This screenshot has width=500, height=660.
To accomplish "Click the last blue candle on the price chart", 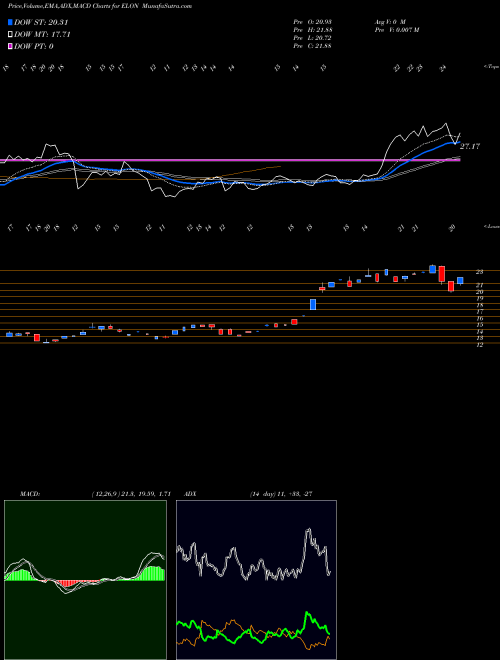I will (x=460, y=280).
